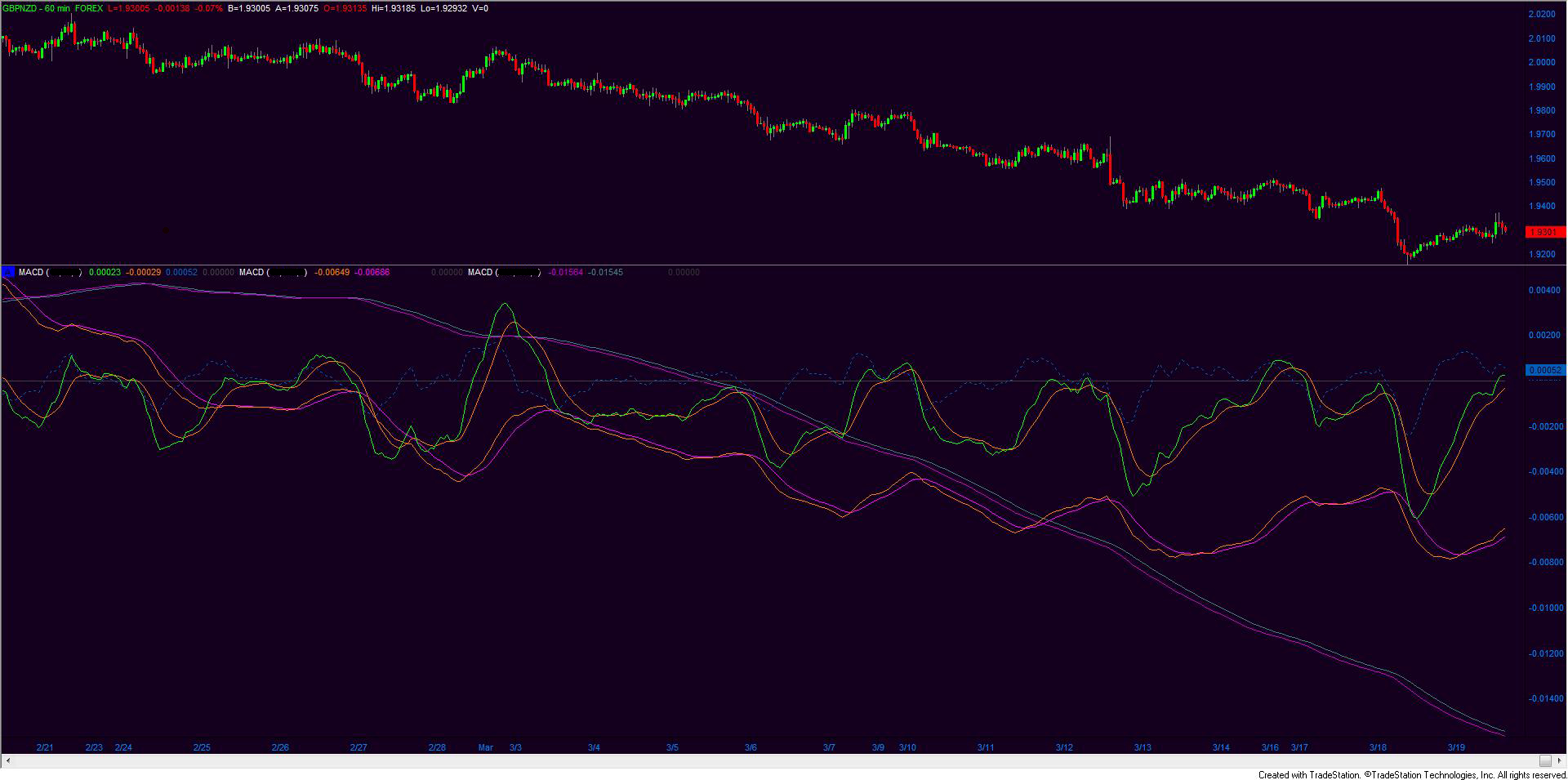Click the Hi=1.93185 high value
Screen dimensions: 1568x780
tap(393, 8)
